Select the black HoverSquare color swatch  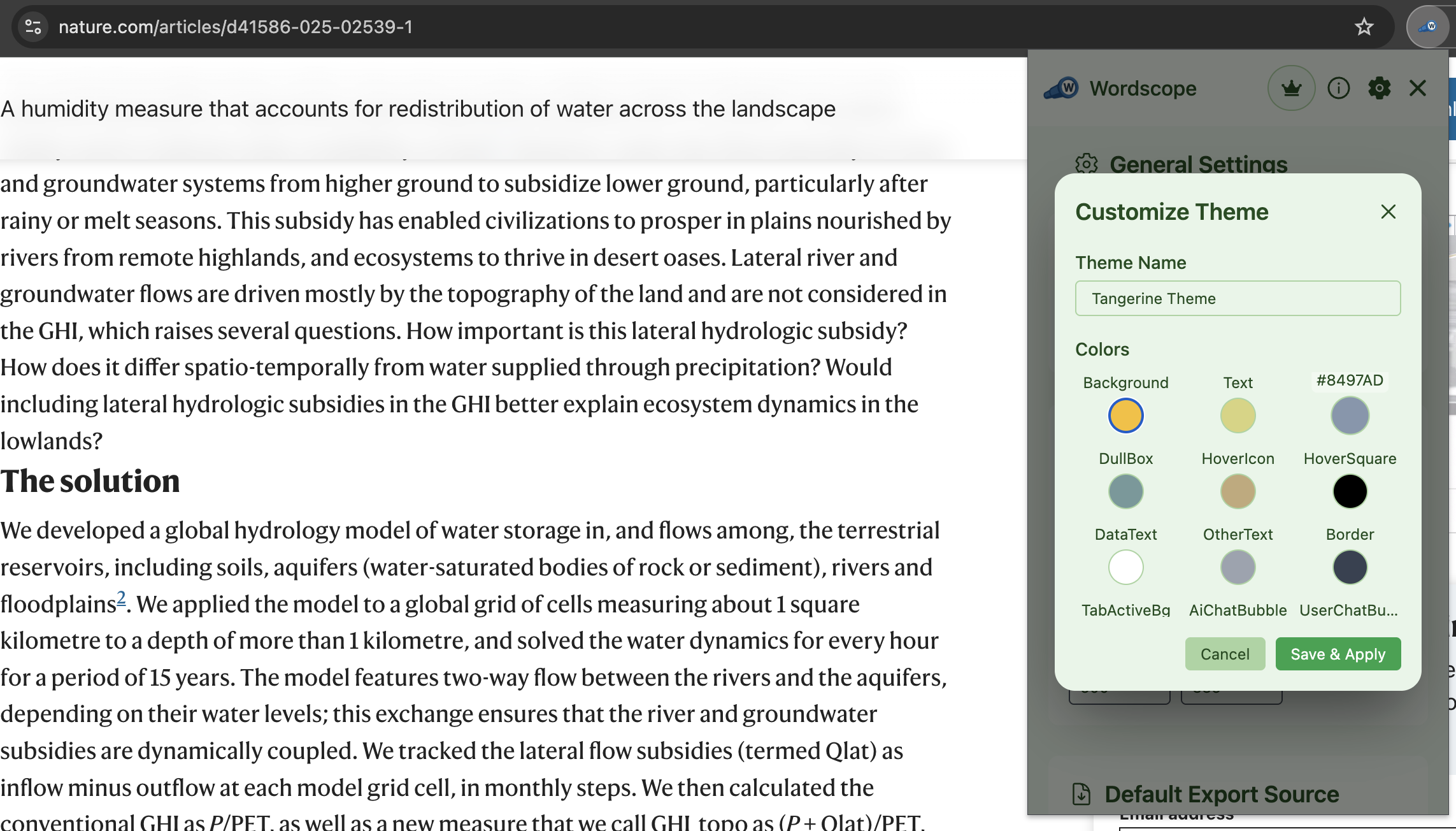click(1350, 491)
